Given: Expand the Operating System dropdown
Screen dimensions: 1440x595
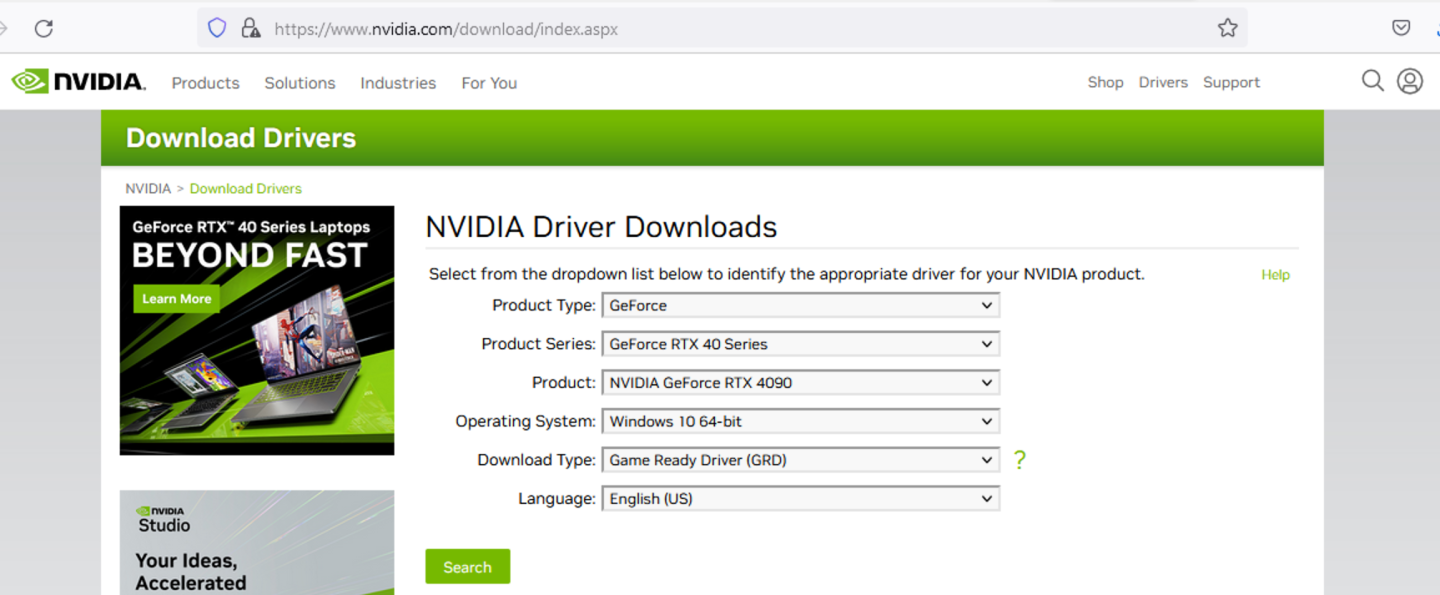Looking at the screenshot, I should (800, 421).
